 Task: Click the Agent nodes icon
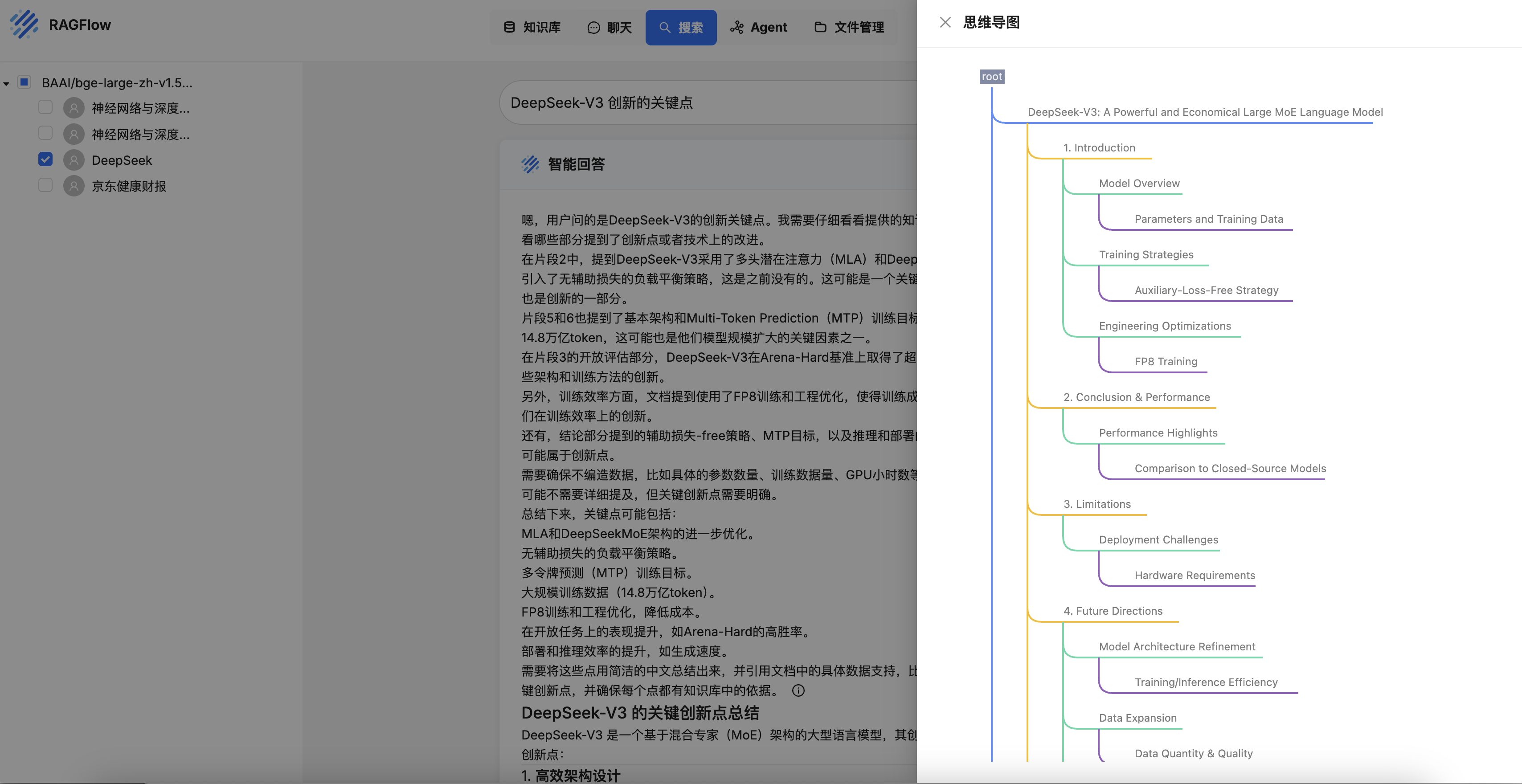[x=737, y=27]
